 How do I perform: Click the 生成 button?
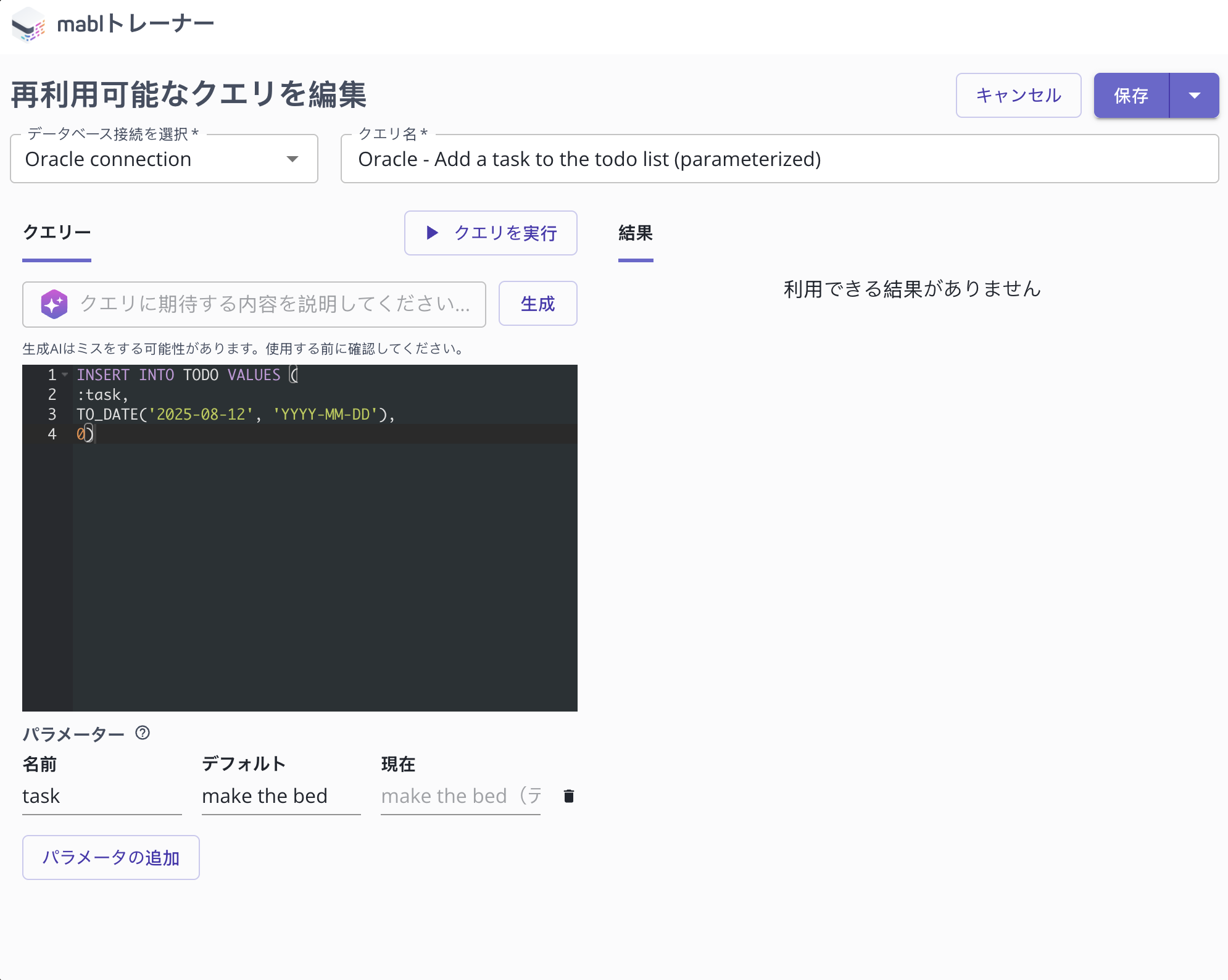(x=537, y=304)
